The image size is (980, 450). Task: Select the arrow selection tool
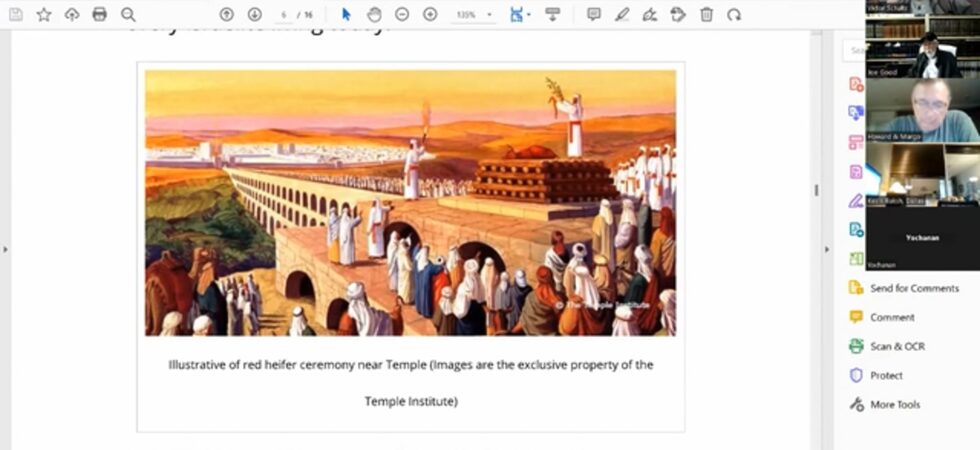[x=346, y=14]
